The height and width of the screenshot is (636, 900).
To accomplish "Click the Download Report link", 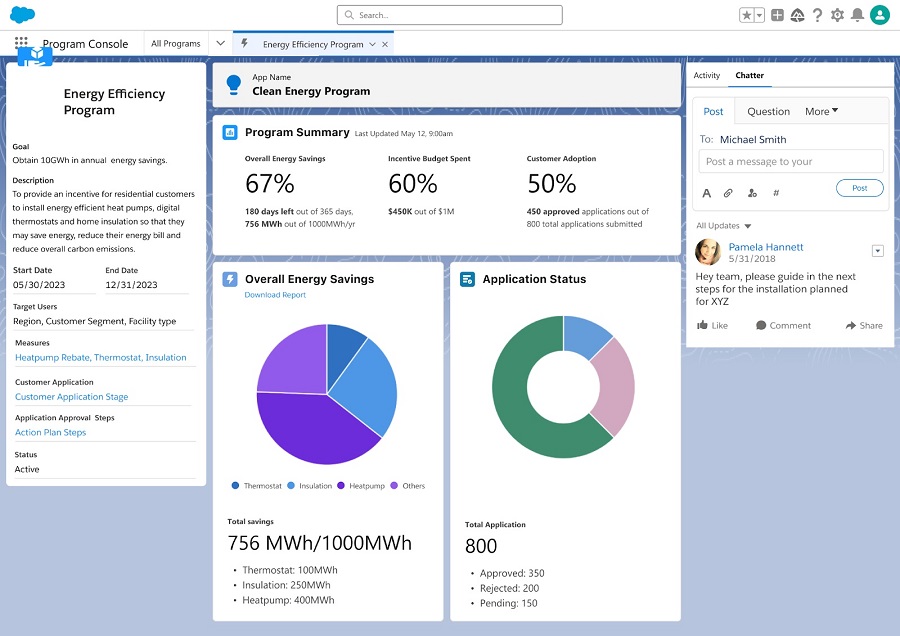I will 275,295.
